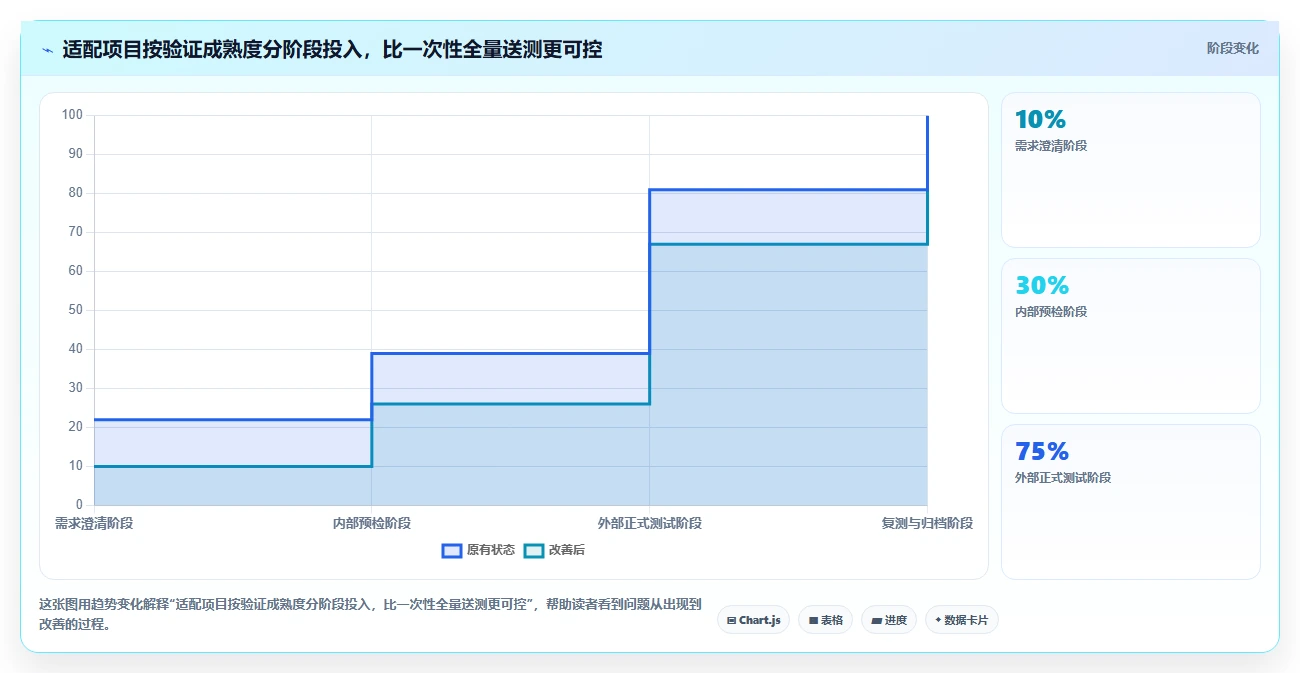Click the 原有状态 legend color box
Viewport: 1300px width, 673px height.
[452, 550]
